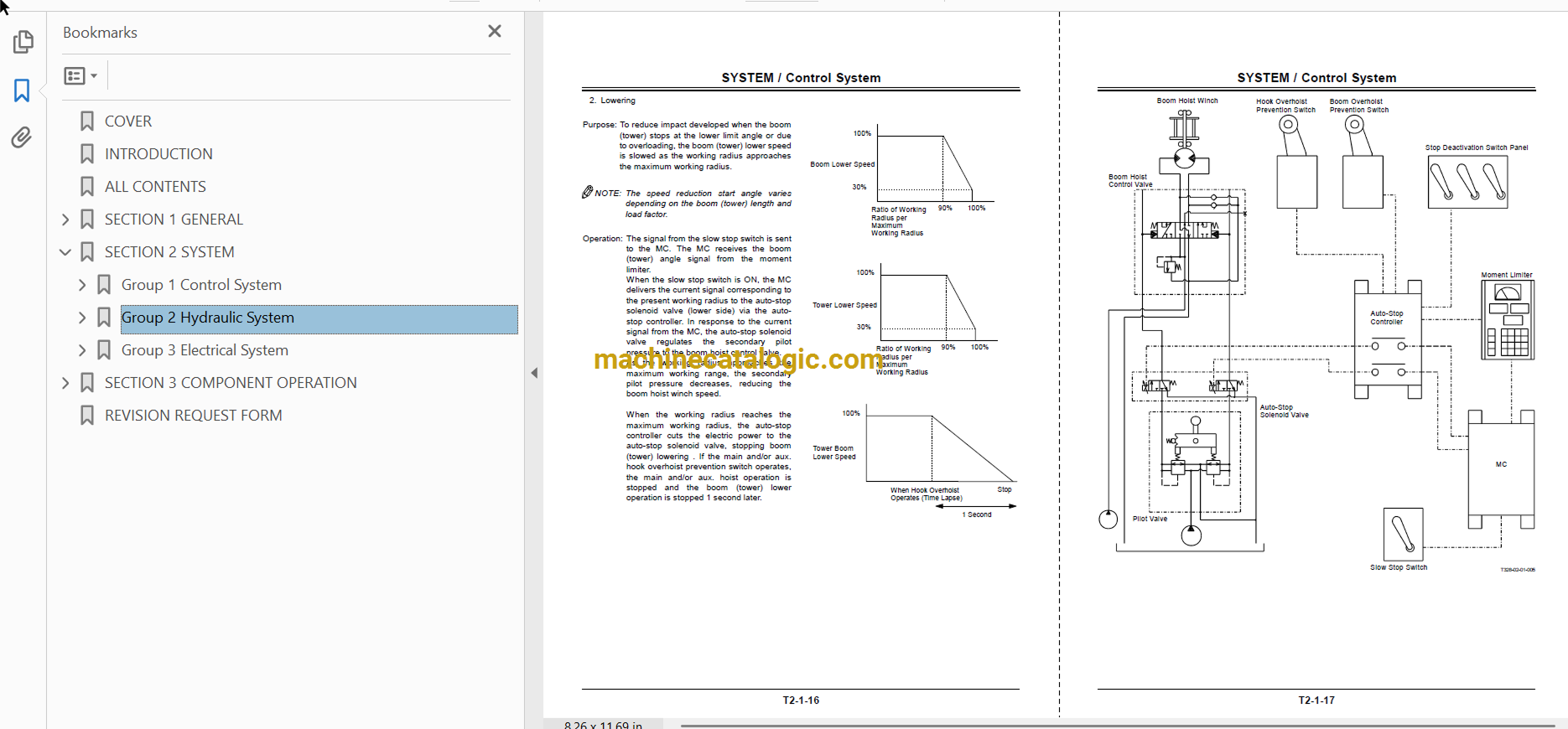Click the 'Pilot Valve' diagram label
The height and width of the screenshot is (729, 1568).
point(1150,519)
